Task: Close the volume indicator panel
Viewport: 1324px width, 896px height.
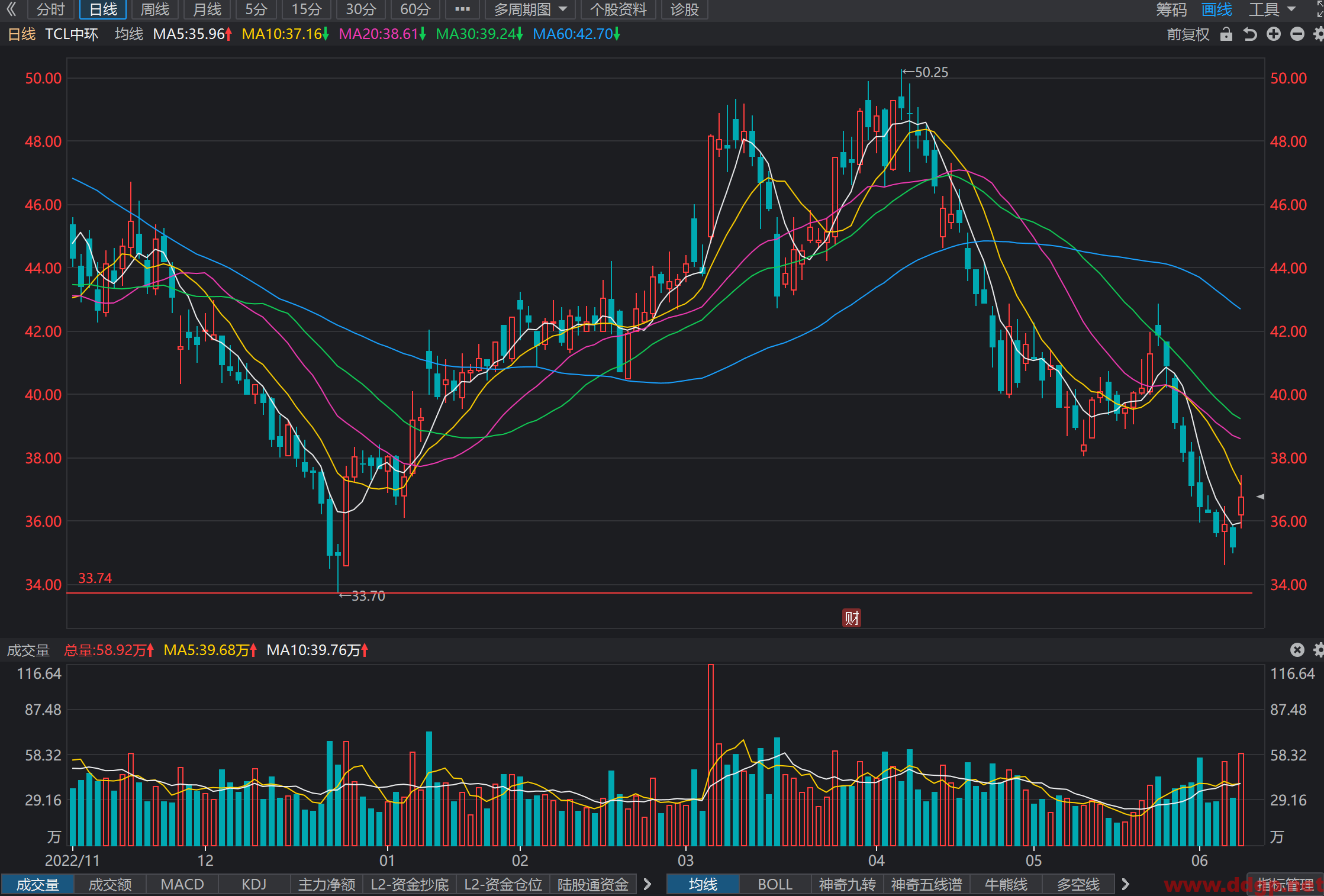Action: pyautogui.click(x=1297, y=650)
